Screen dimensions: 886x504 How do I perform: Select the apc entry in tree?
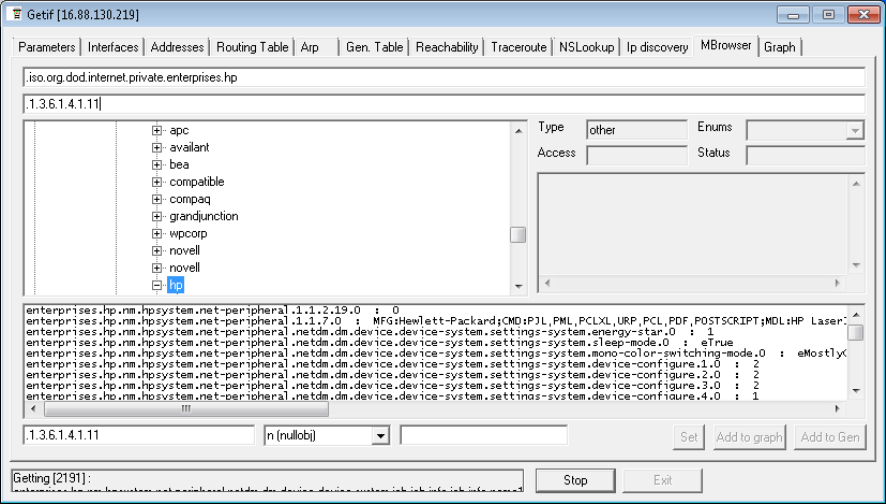pos(179,131)
